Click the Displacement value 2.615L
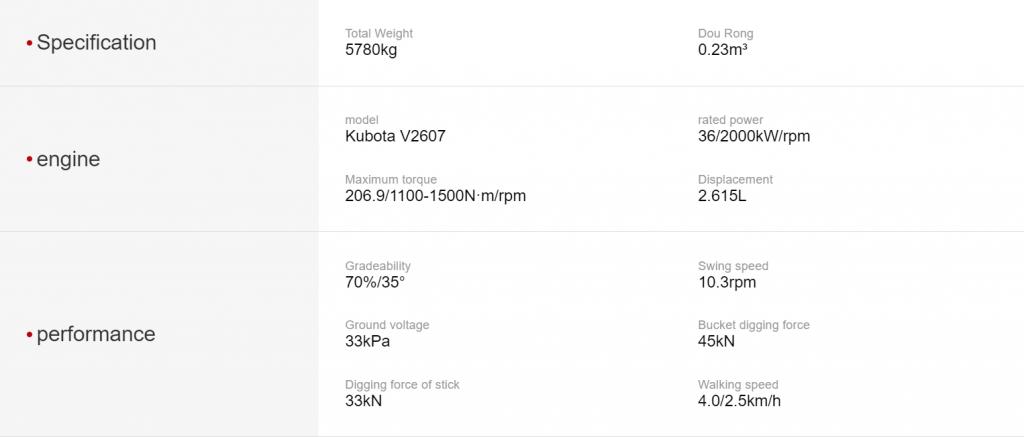 point(722,195)
